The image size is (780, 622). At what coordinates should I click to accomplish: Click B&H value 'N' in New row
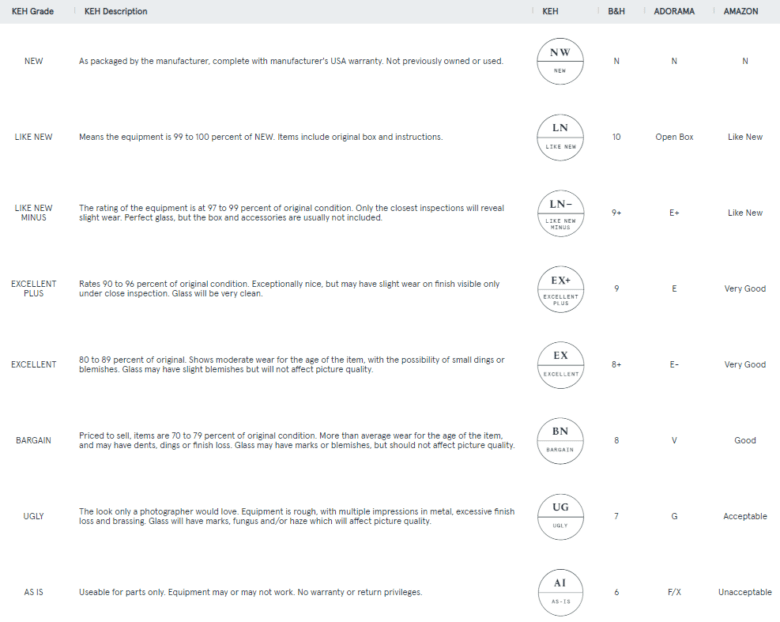tap(616, 61)
